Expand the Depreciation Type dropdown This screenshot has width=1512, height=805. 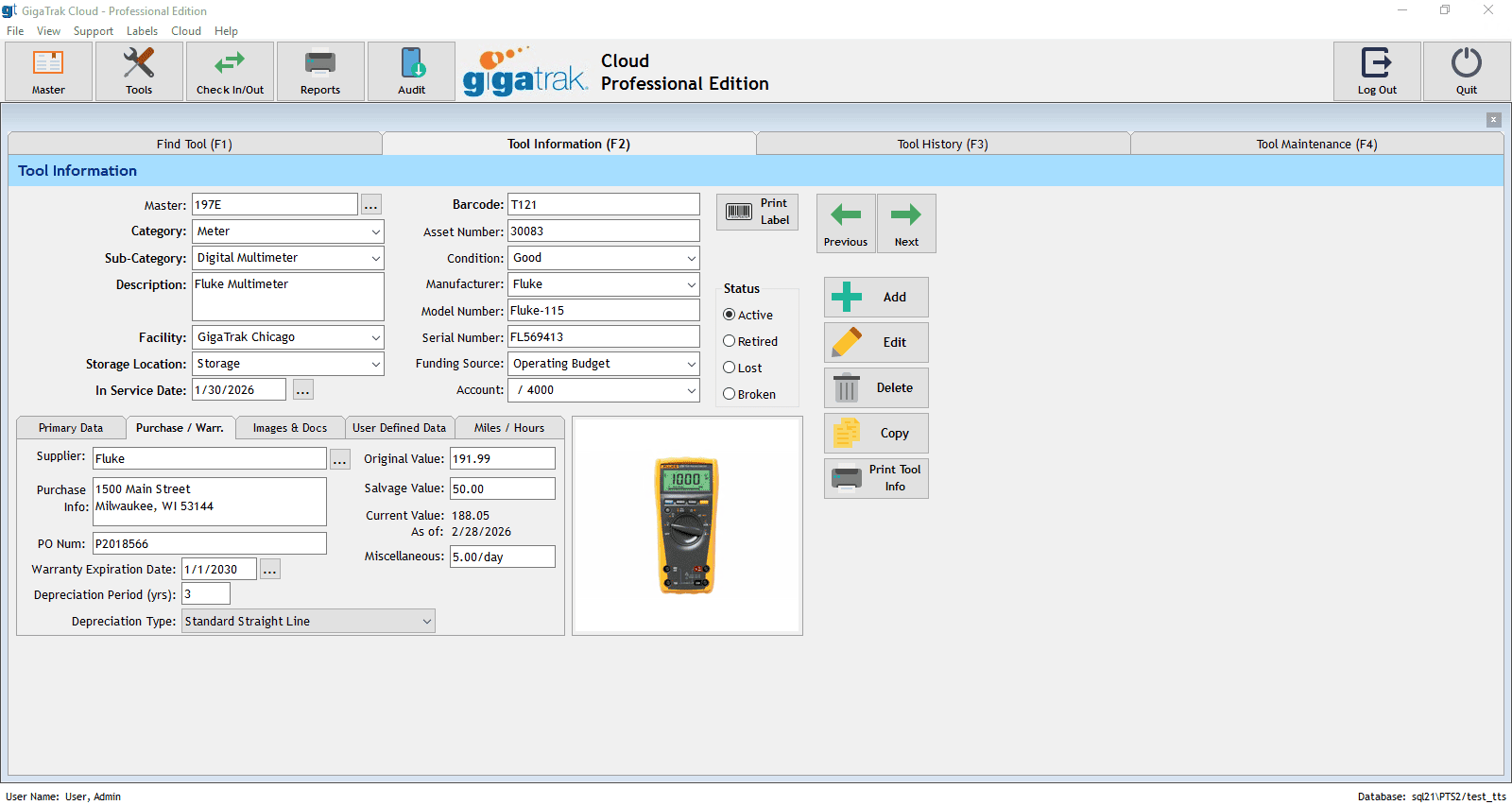(x=426, y=622)
